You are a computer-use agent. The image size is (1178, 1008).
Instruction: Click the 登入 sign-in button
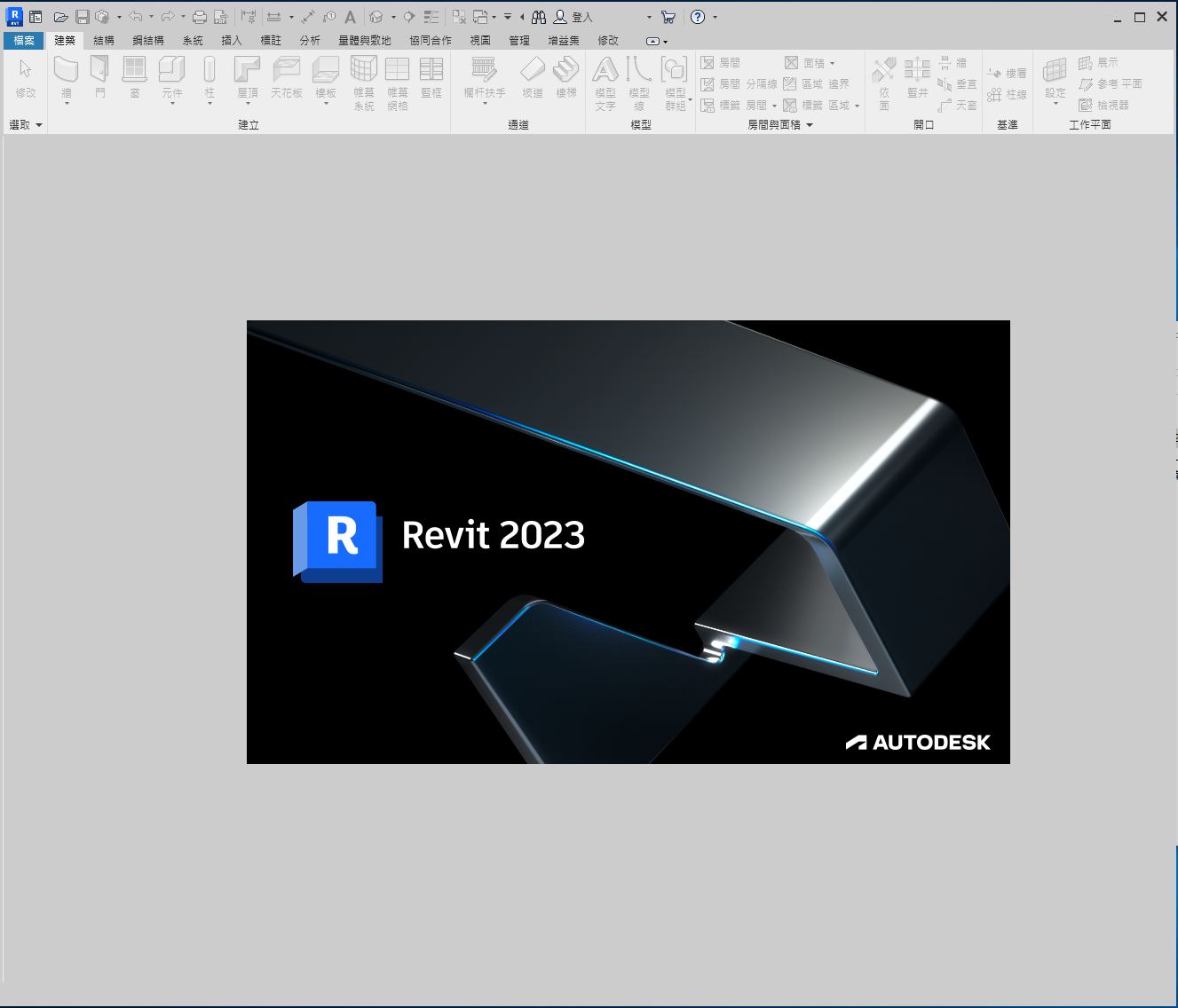coord(576,16)
